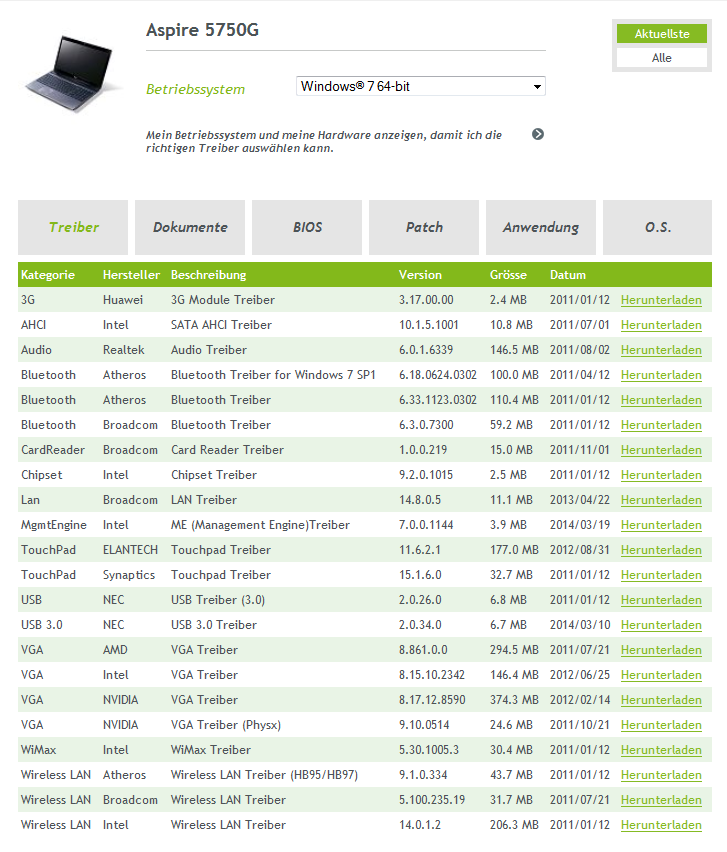Click the Grösse column header
This screenshot has width=727, height=852.
point(508,275)
